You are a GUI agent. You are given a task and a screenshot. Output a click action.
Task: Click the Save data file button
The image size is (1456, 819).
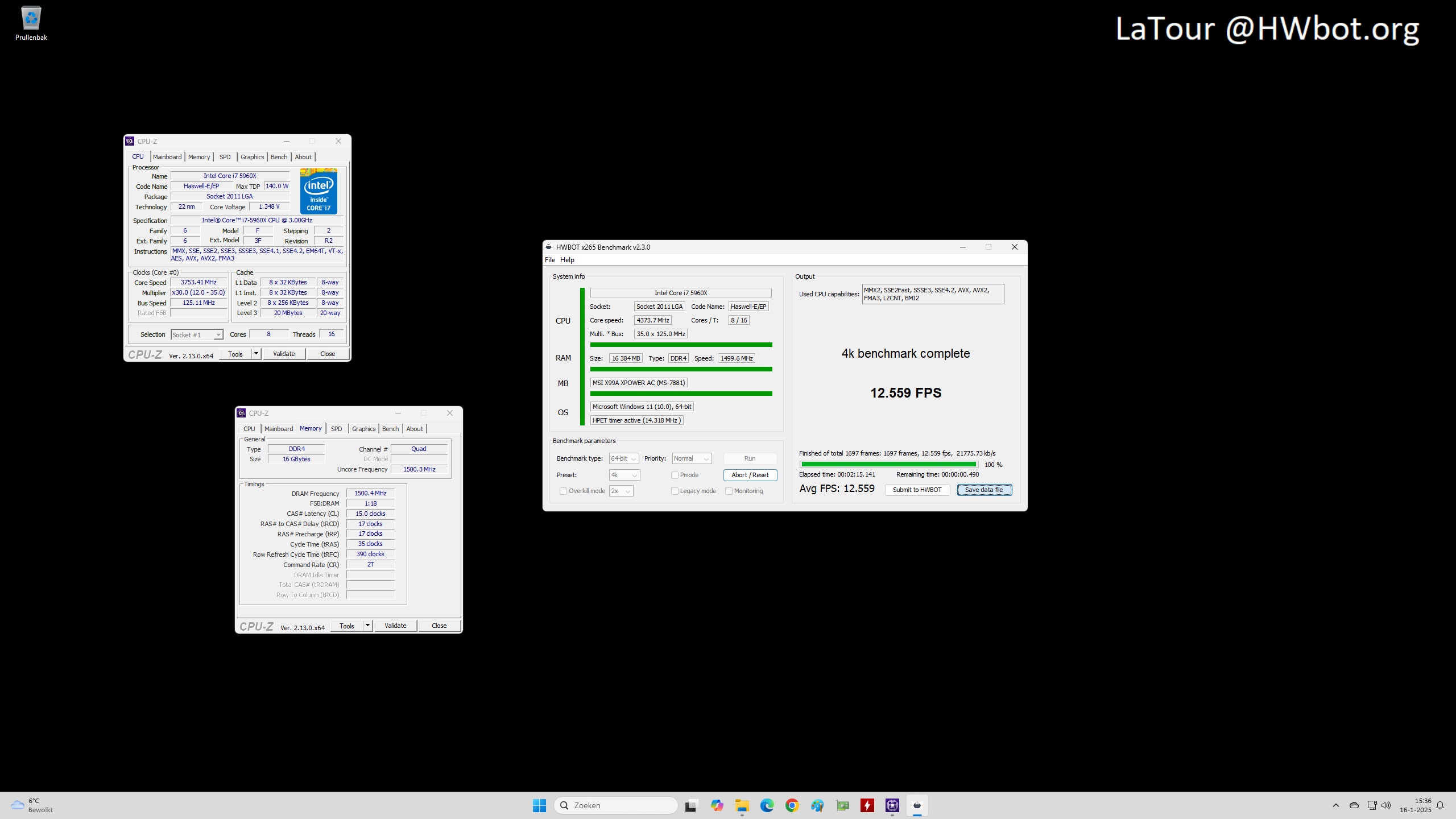[985, 490]
